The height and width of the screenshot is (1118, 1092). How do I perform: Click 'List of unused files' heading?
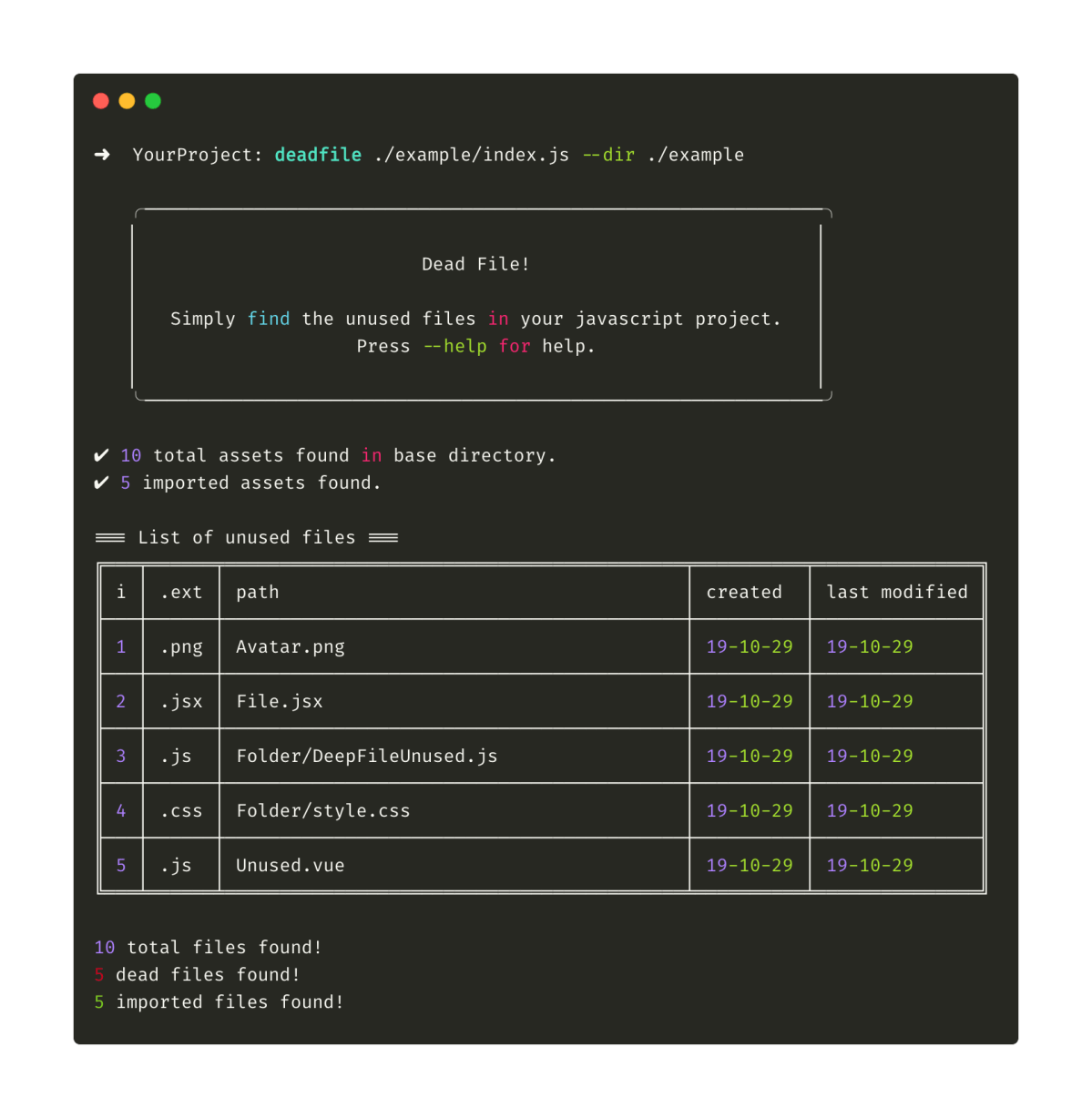[x=247, y=537]
